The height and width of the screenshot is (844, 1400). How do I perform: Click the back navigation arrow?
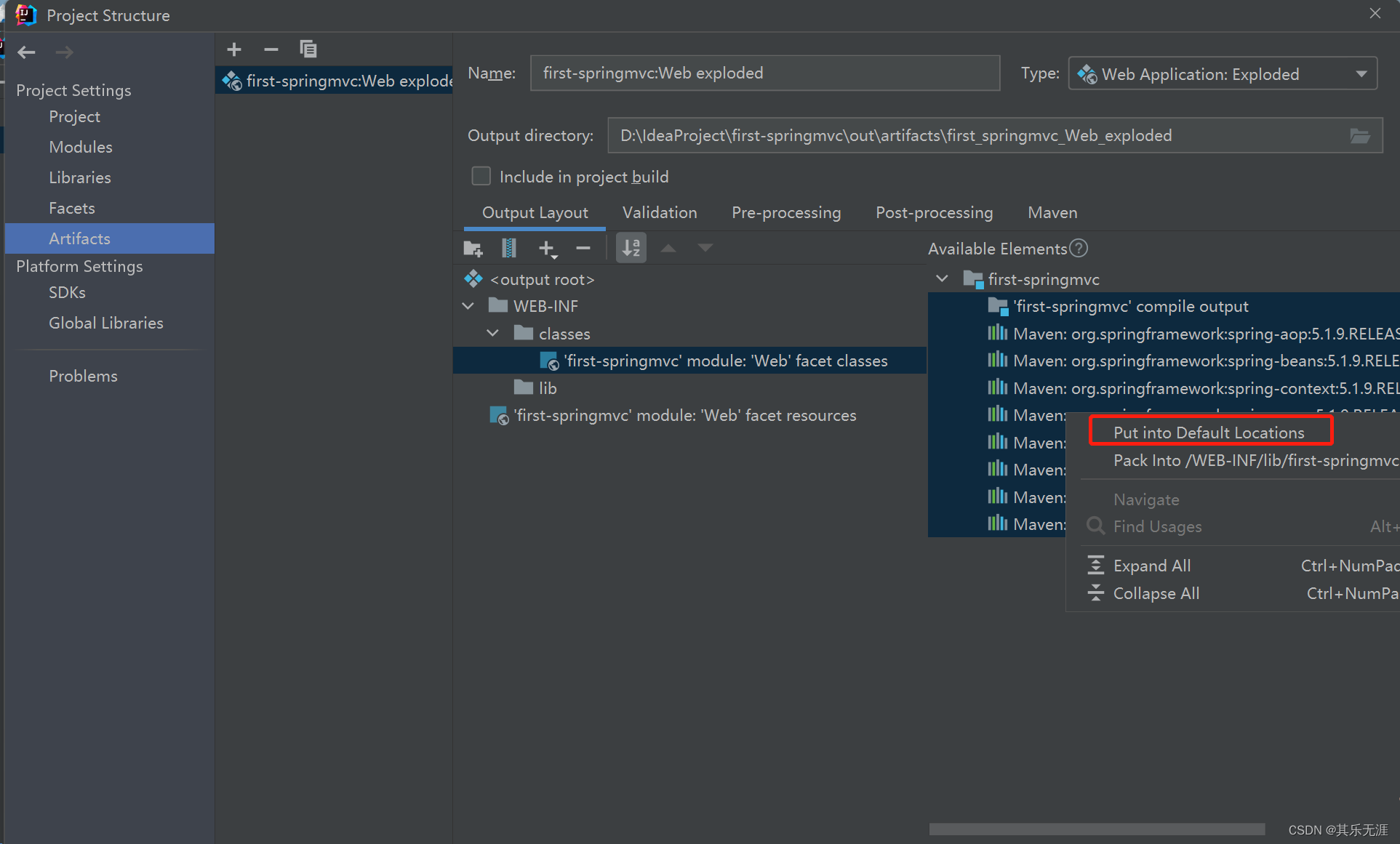26,52
